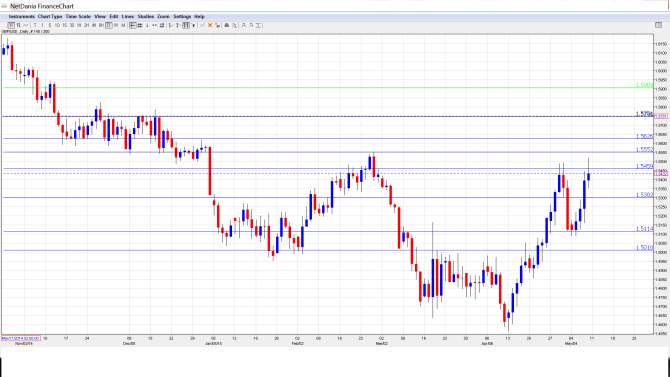Image resolution: width=670 pixels, height=377 pixels.
Task: Click the chart layout panel icon
Action: 186,26
